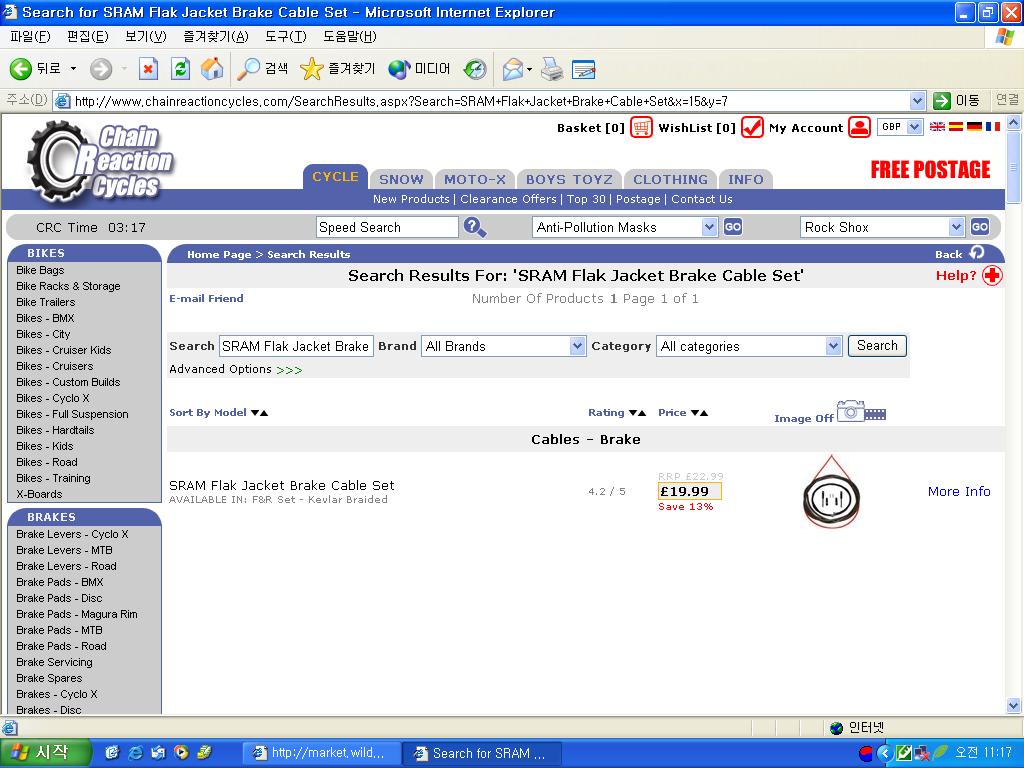This screenshot has height=768, width=1024.
Task: Open the History clock icon
Action: pyautogui.click(x=475, y=69)
